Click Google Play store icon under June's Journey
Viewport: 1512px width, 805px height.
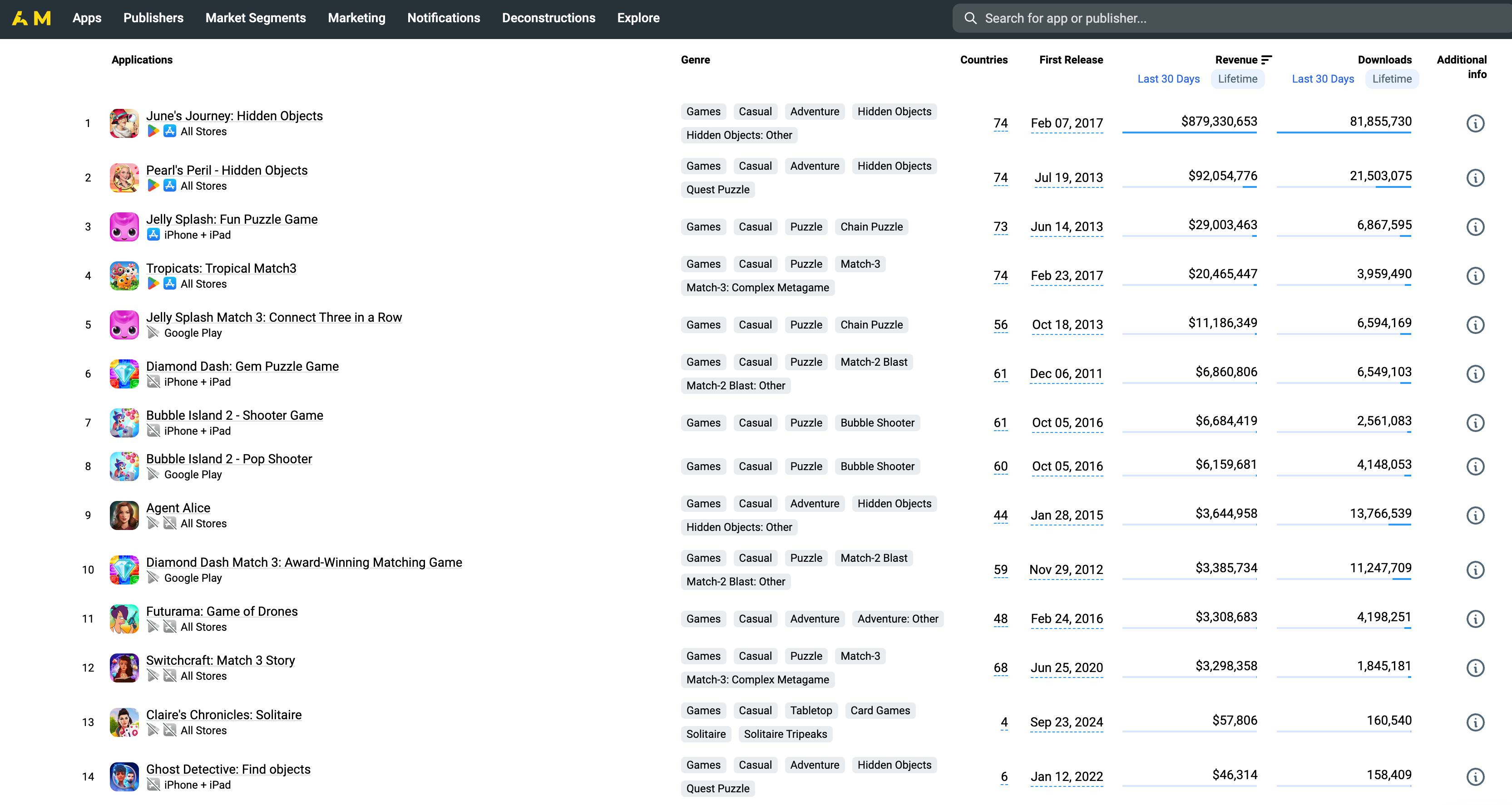(153, 132)
